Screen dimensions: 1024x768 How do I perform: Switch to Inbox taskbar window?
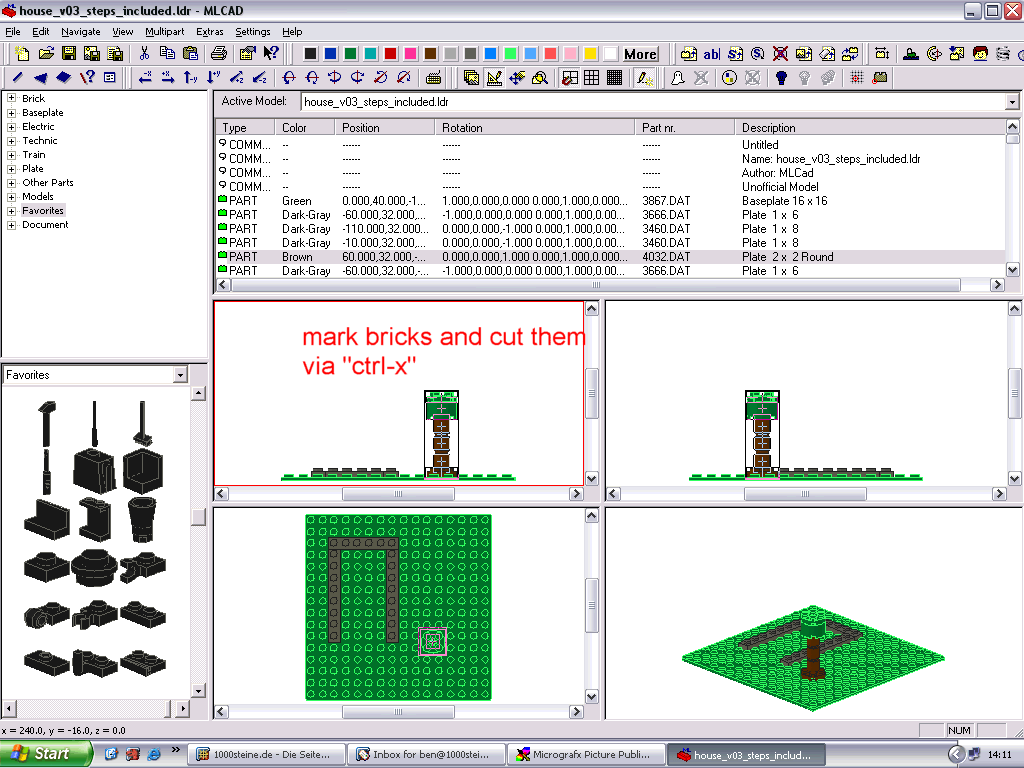pyautogui.click(x=426, y=754)
